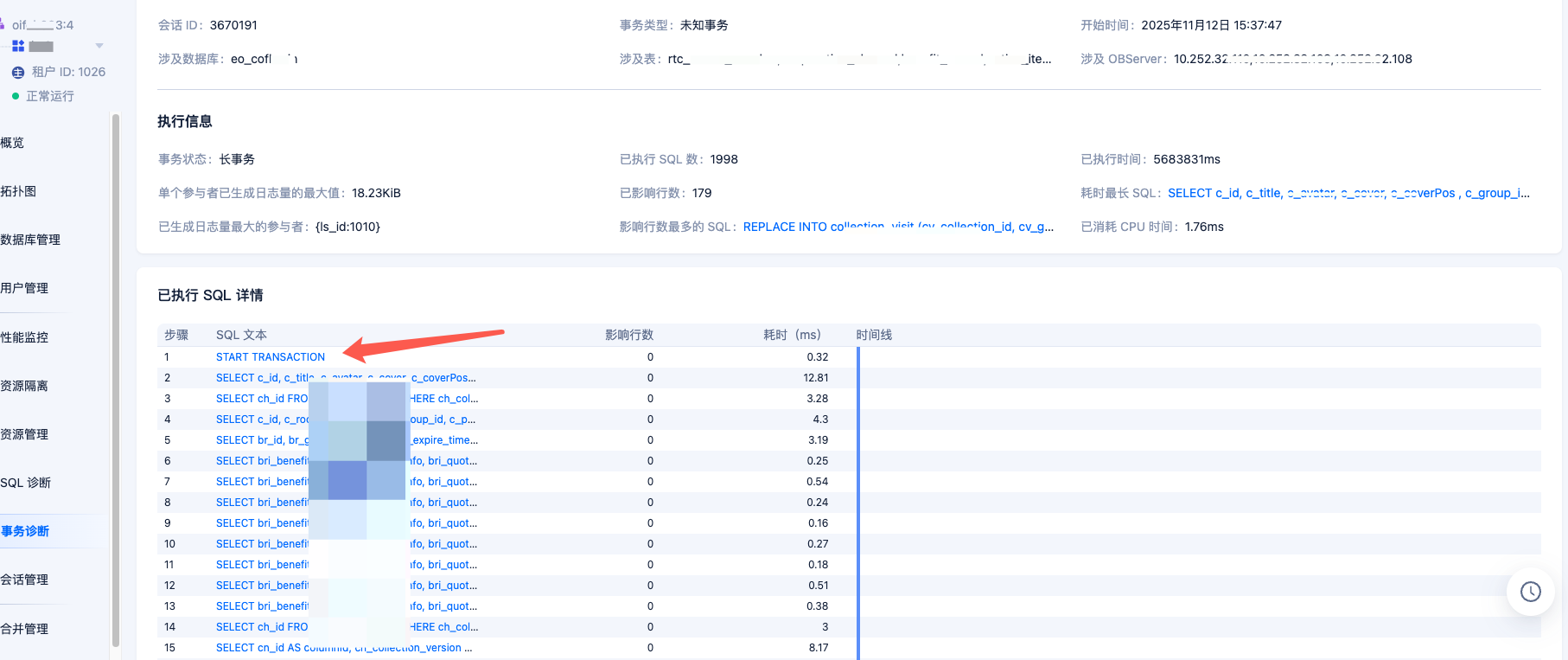
Task: Click the blue tenant grid icon
Action: click(18, 46)
